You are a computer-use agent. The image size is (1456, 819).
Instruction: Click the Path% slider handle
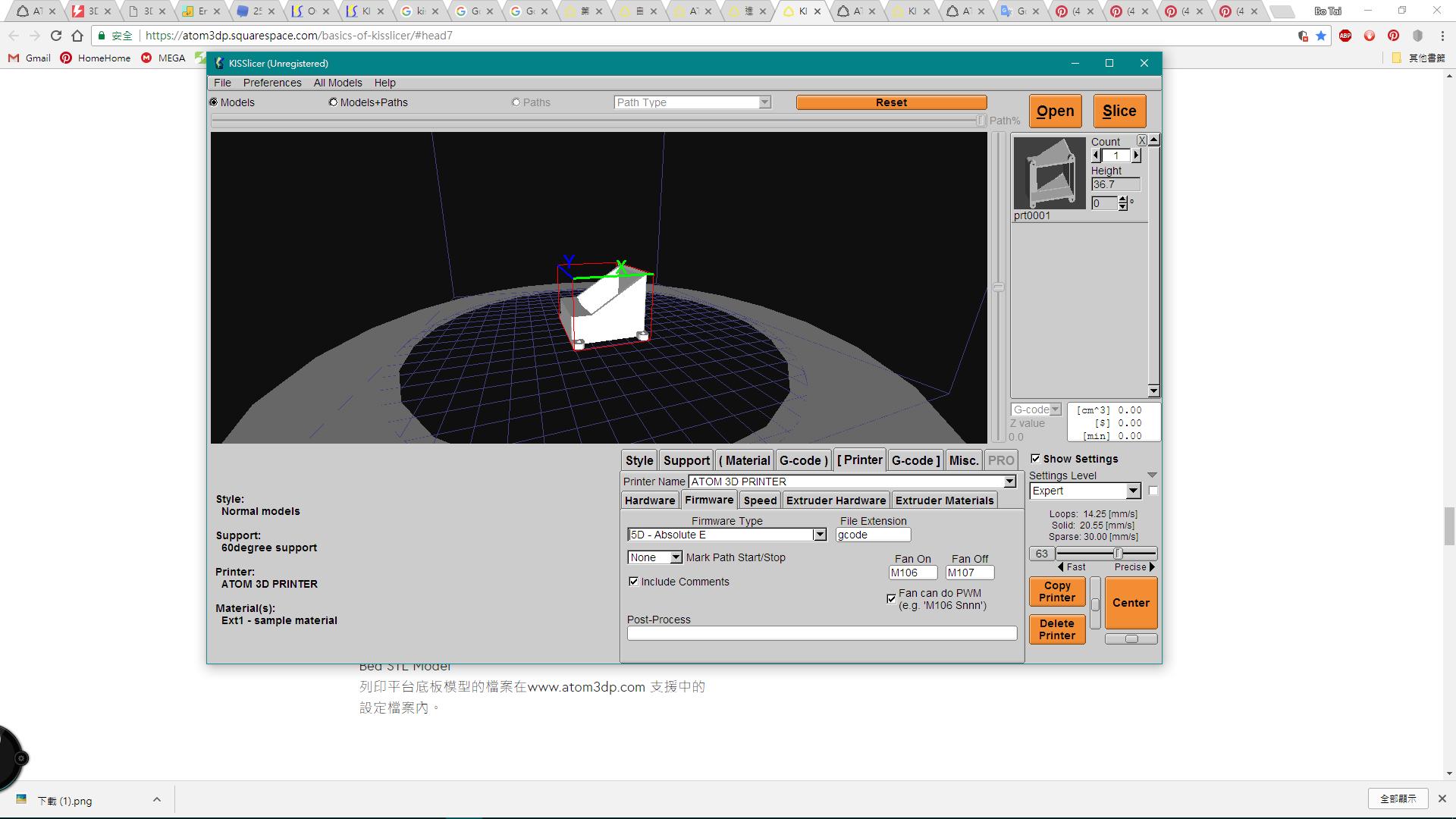[x=981, y=121]
